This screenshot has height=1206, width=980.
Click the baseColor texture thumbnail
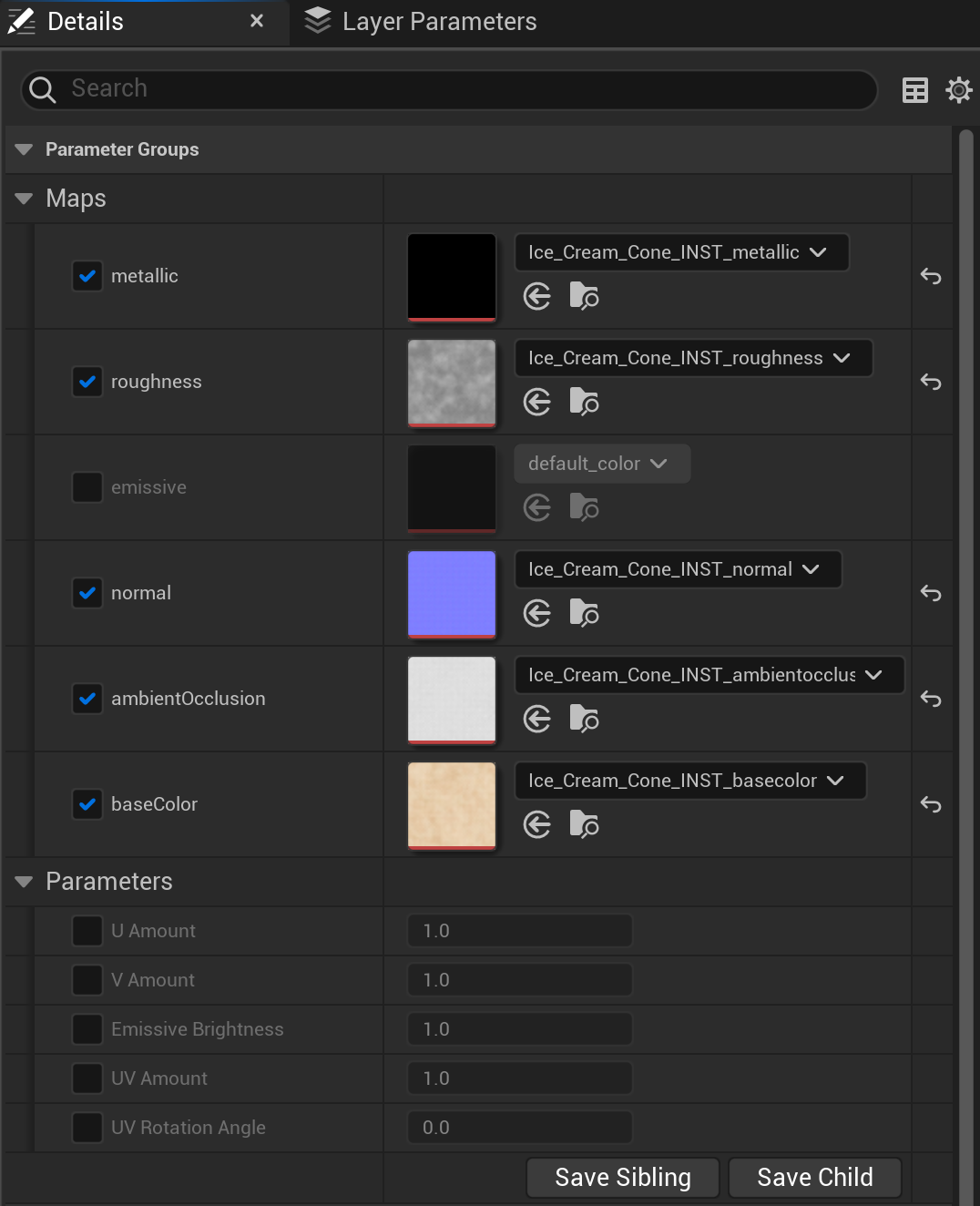tap(451, 805)
